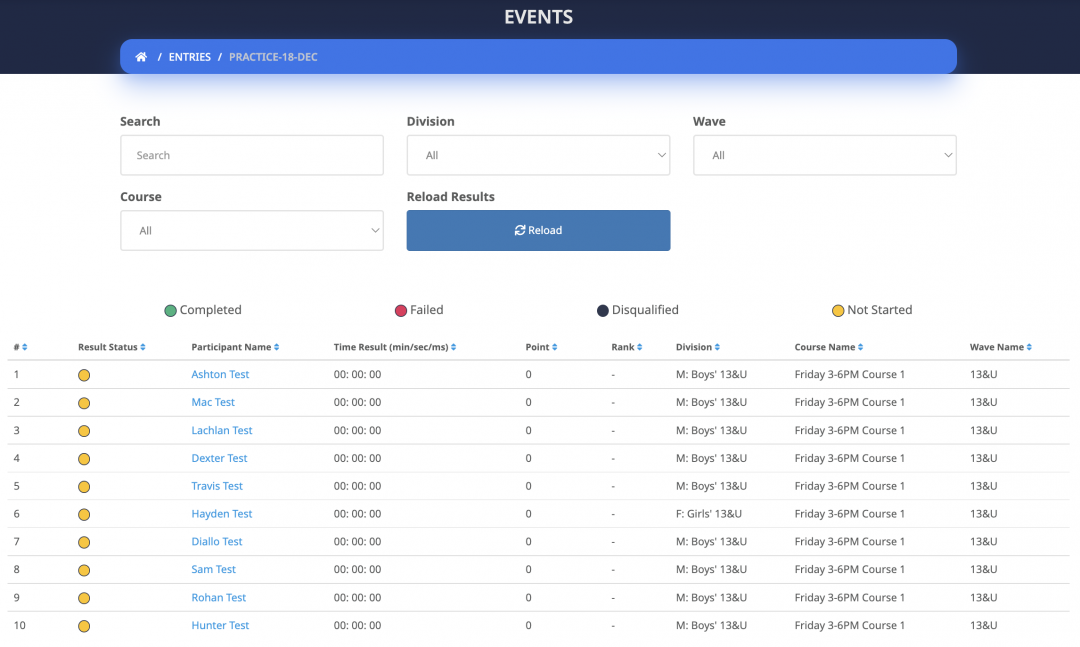Click Mac Test's yellow status dot
1080x647 pixels.
point(84,403)
